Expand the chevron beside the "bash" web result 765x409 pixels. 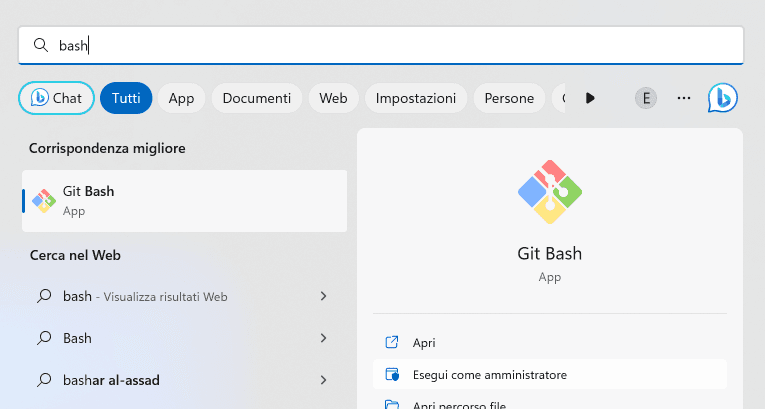pos(323,296)
